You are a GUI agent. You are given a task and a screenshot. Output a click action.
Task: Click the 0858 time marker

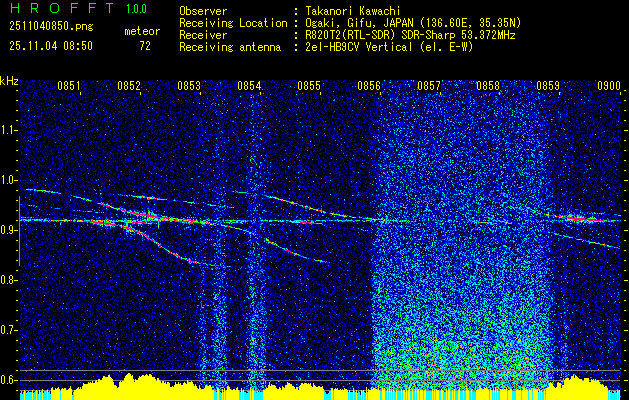pyautogui.click(x=488, y=86)
